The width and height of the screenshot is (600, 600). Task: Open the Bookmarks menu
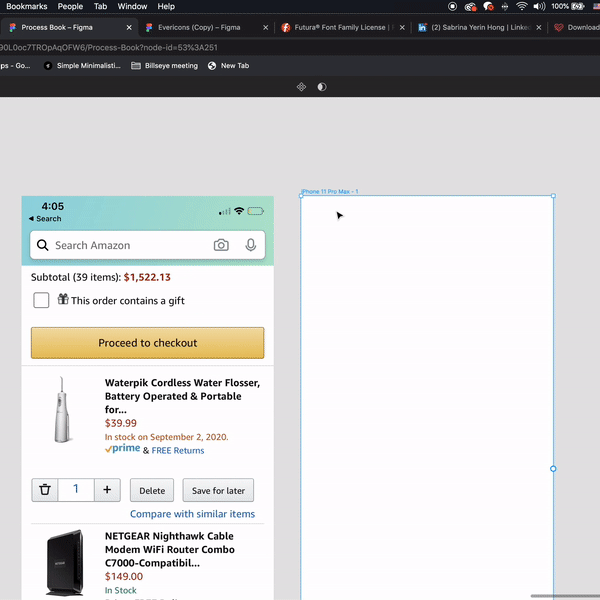point(27,7)
